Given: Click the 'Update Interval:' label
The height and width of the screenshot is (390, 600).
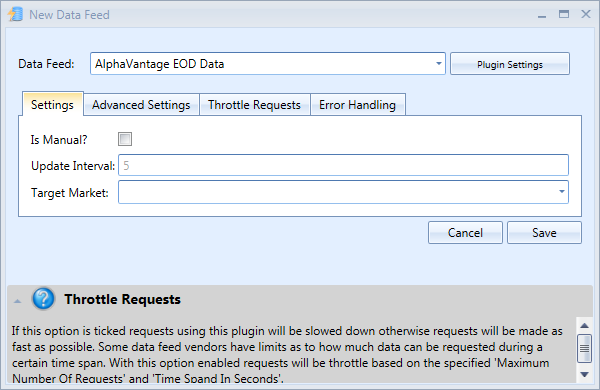Looking at the screenshot, I should (x=73, y=166).
